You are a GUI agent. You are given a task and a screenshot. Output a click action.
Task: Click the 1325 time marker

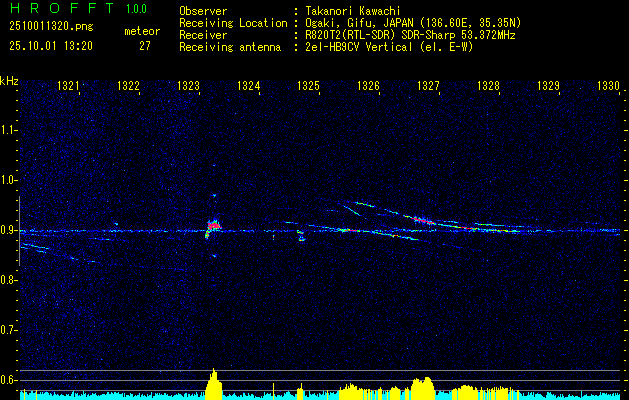click(308, 86)
